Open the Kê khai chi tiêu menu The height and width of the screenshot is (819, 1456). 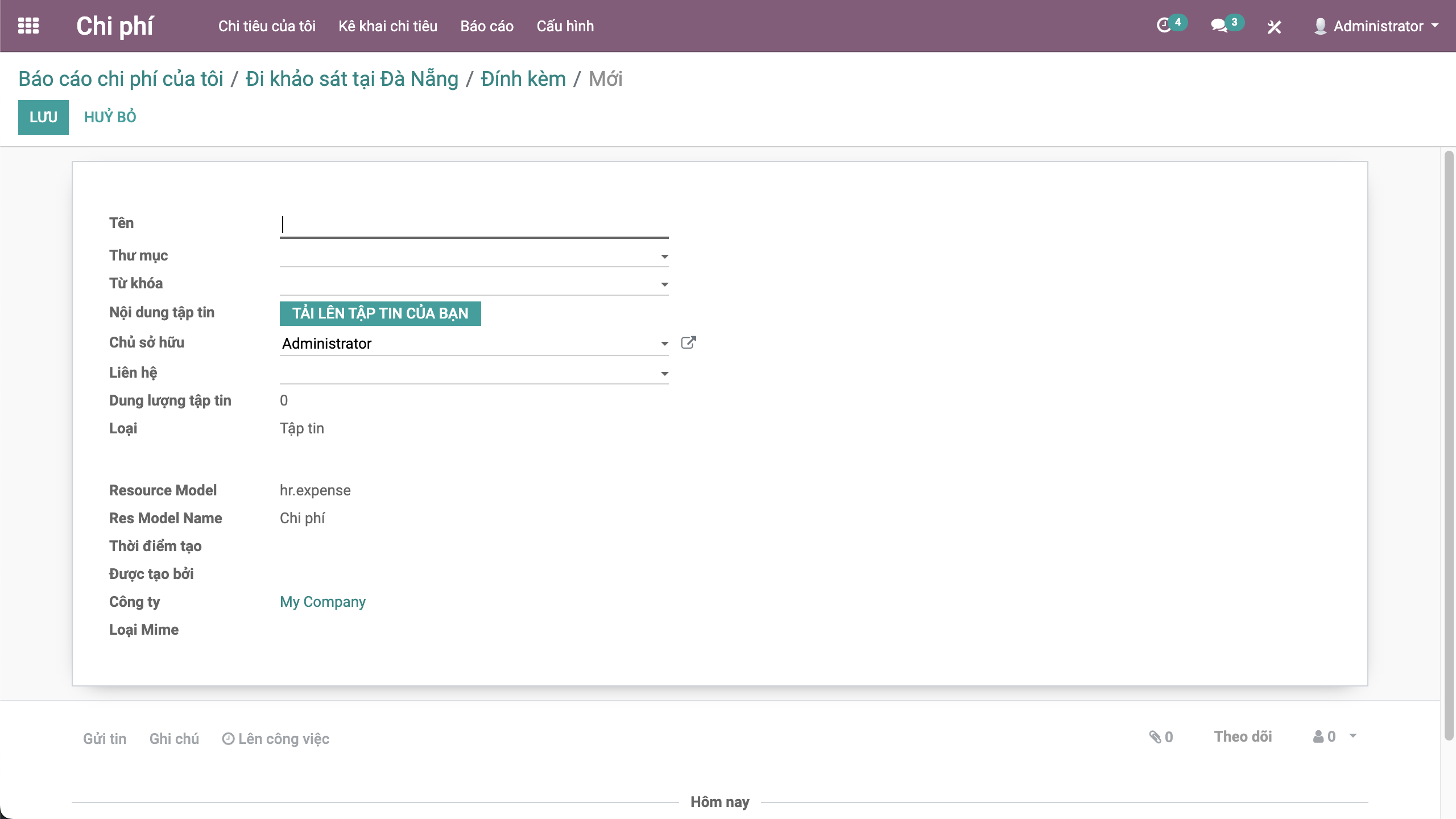(x=387, y=26)
